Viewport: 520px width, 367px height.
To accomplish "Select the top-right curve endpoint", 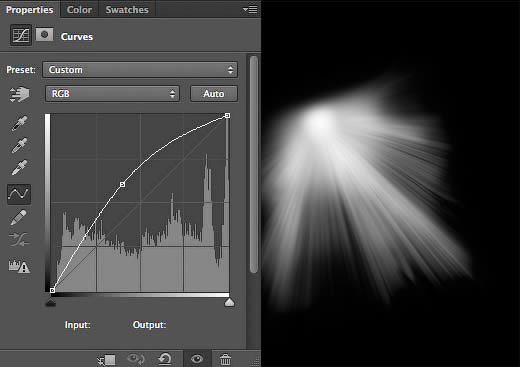I will pyautogui.click(x=227, y=116).
